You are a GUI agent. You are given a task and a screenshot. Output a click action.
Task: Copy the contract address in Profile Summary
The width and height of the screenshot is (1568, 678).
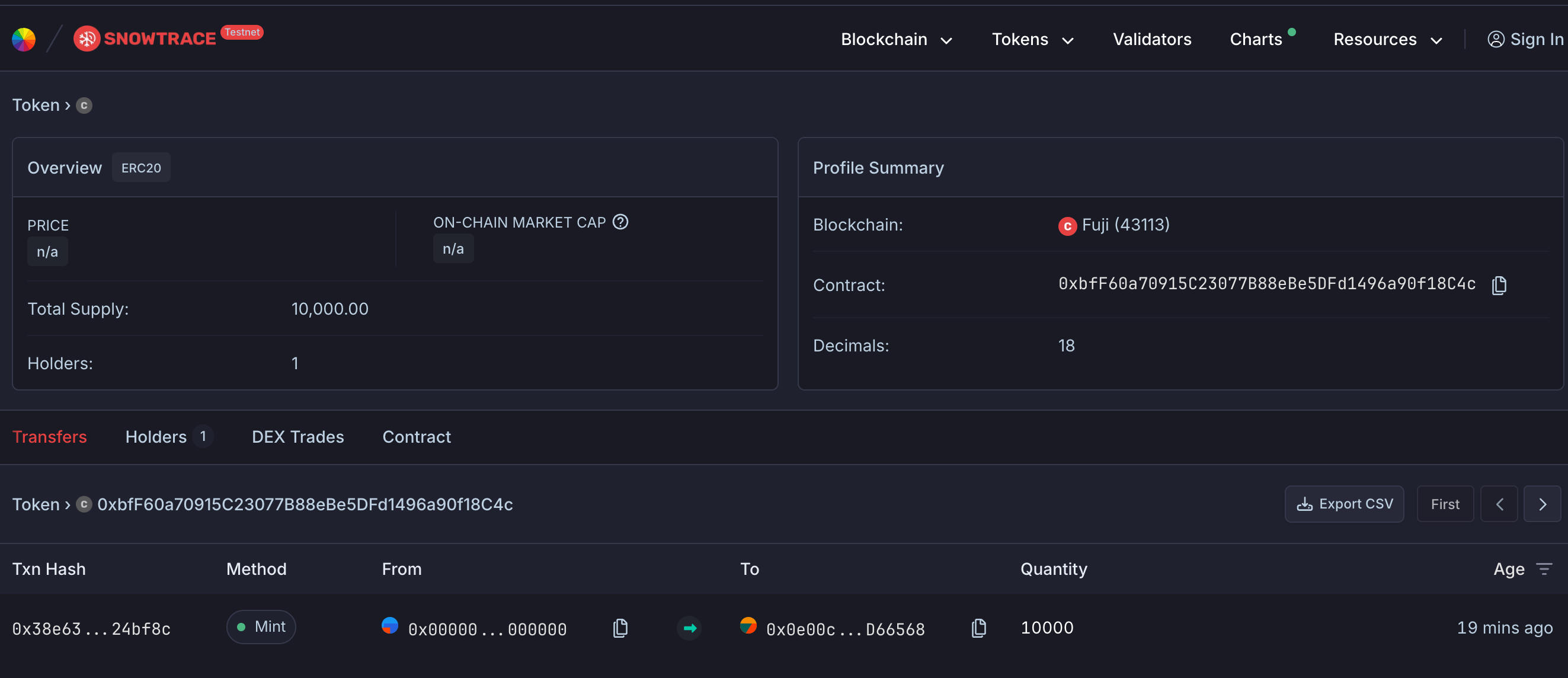[1499, 285]
